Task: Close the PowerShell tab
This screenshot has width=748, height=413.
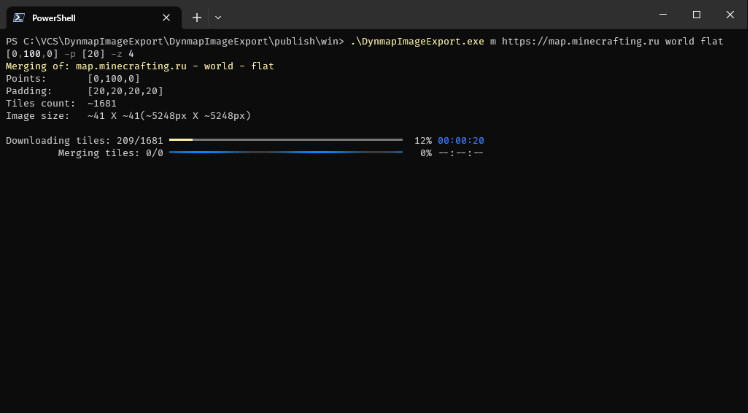Action: click(166, 18)
